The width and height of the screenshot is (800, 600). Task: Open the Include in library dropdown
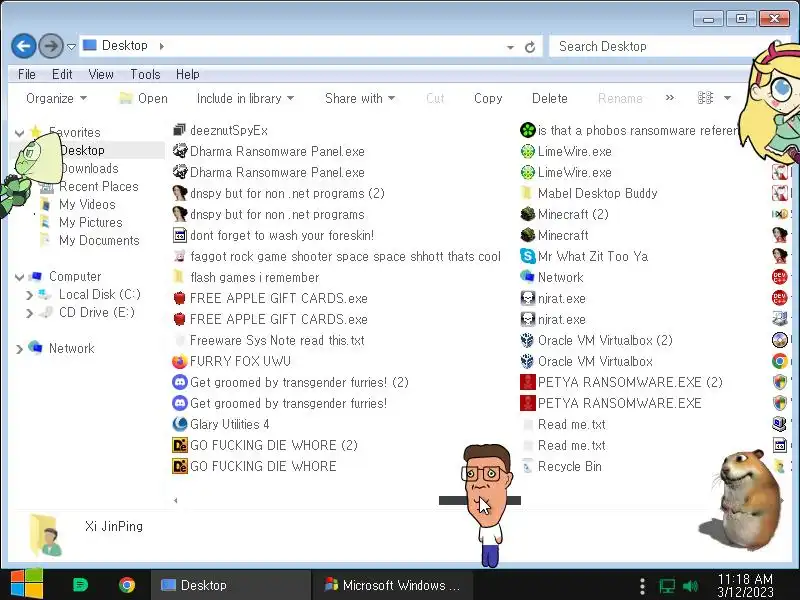point(245,98)
